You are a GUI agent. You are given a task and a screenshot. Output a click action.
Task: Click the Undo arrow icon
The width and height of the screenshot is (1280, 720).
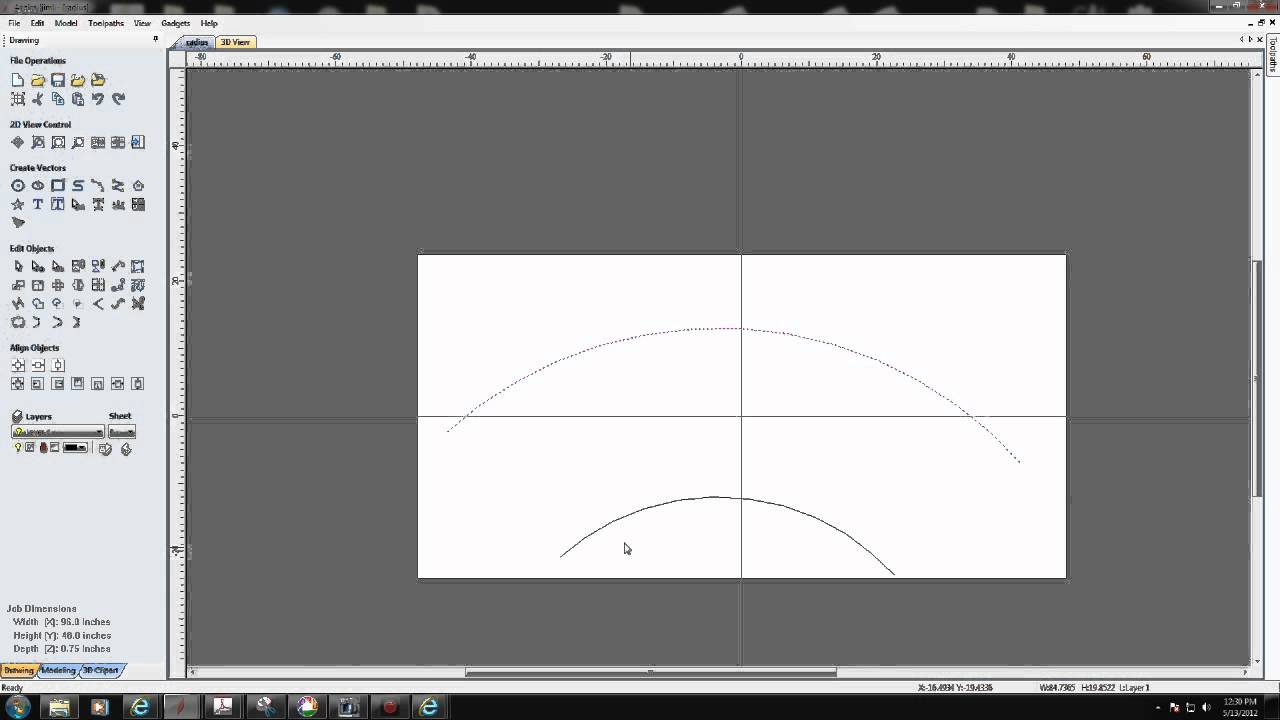pos(98,99)
